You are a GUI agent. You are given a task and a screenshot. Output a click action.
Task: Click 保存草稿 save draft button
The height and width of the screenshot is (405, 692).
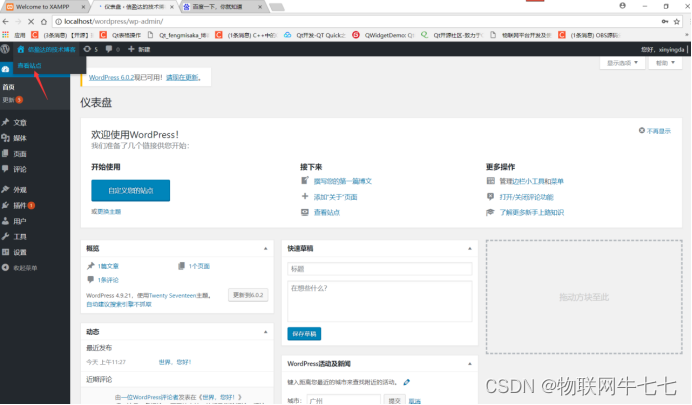304,334
